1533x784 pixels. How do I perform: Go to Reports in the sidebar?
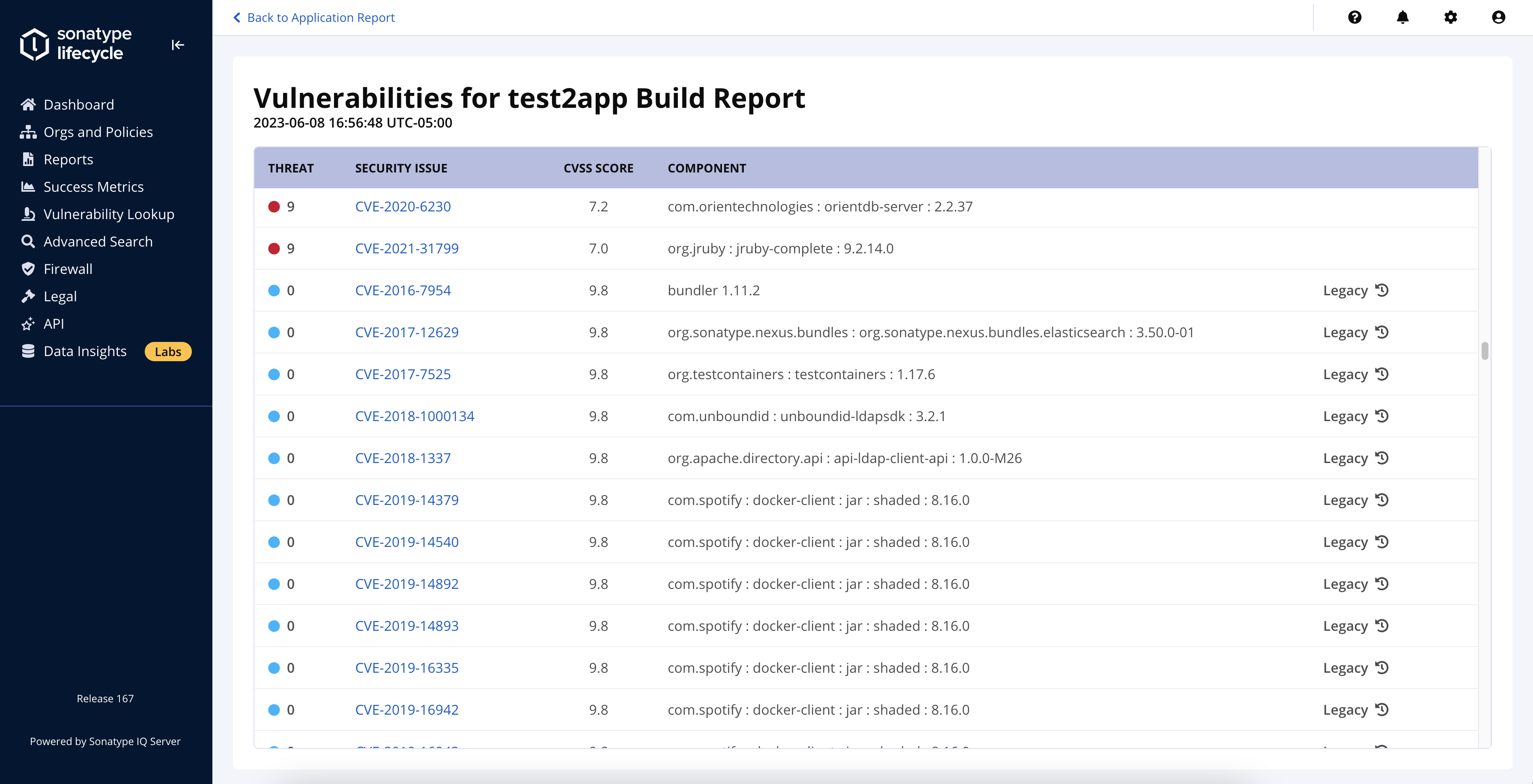pyautogui.click(x=69, y=160)
